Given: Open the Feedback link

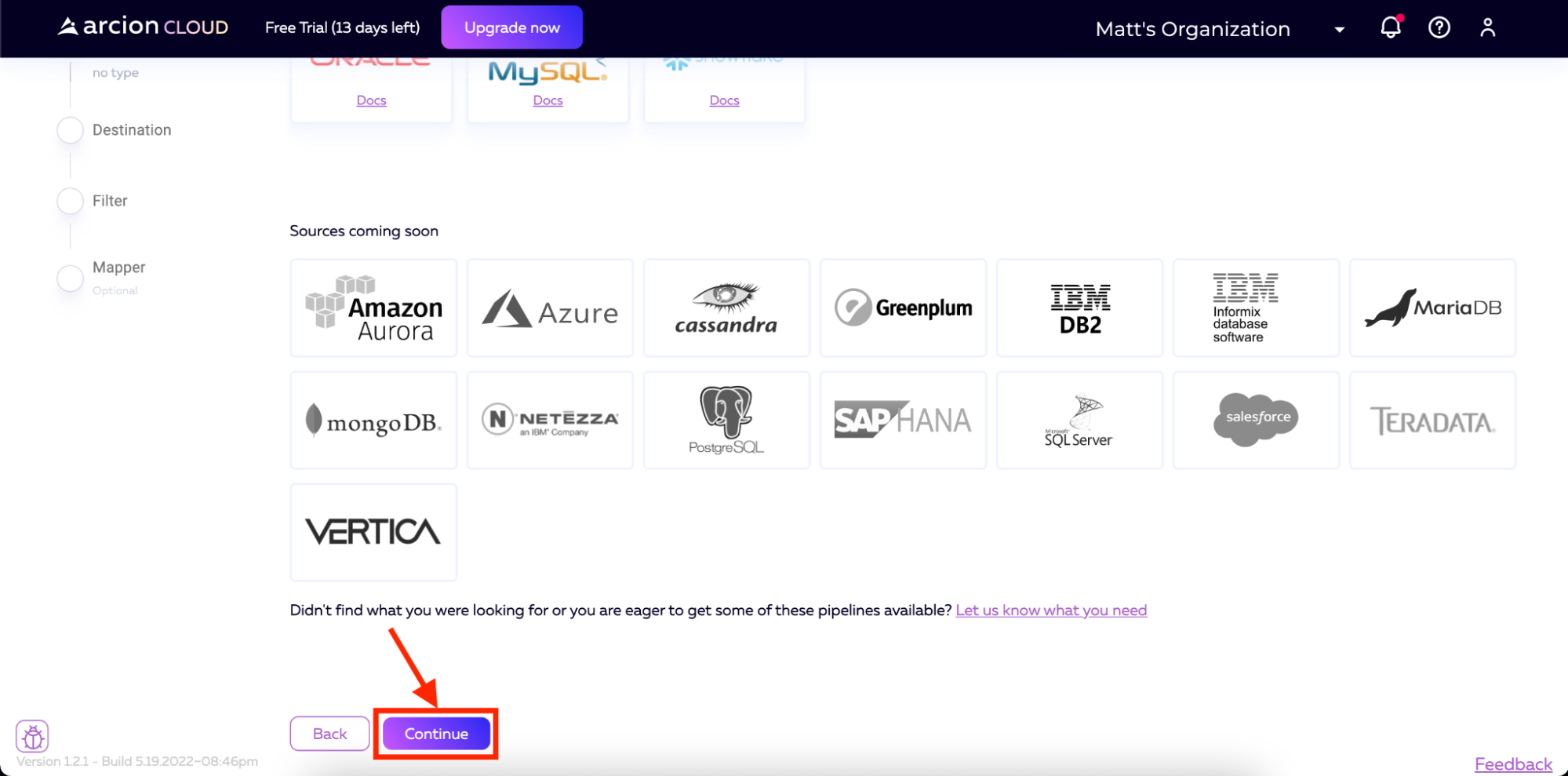Looking at the screenshot, I should (x=1513, y=764).
